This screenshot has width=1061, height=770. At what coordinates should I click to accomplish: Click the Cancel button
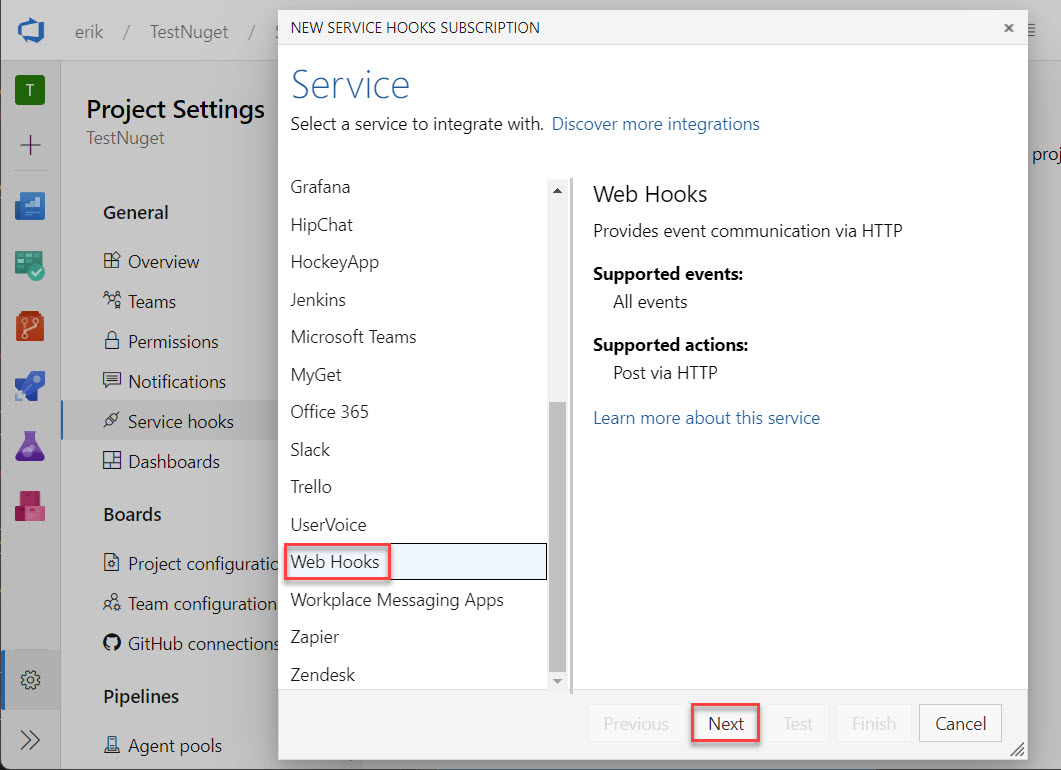[960, 724]
